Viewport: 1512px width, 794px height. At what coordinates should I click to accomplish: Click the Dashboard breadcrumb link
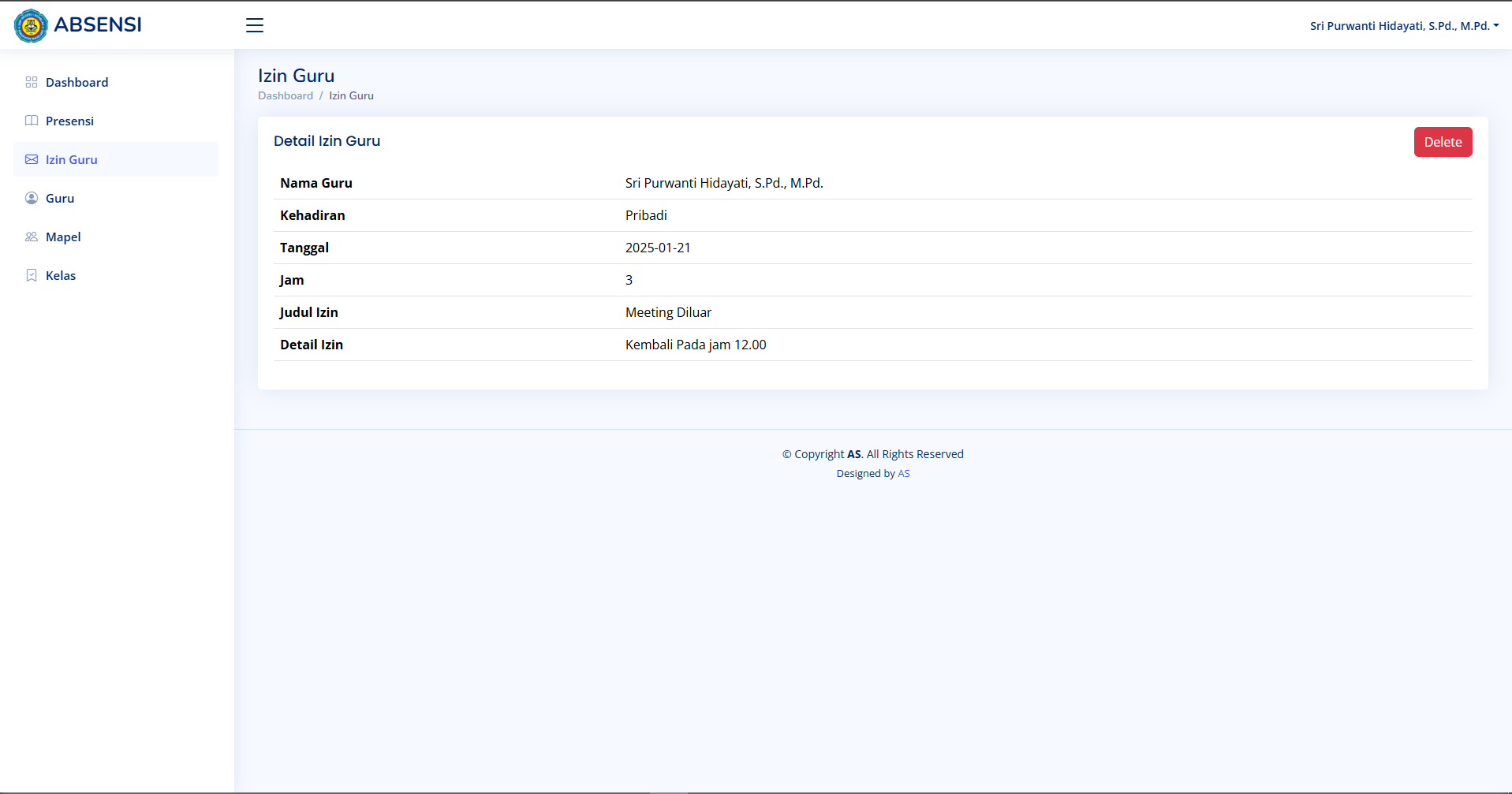285,95
